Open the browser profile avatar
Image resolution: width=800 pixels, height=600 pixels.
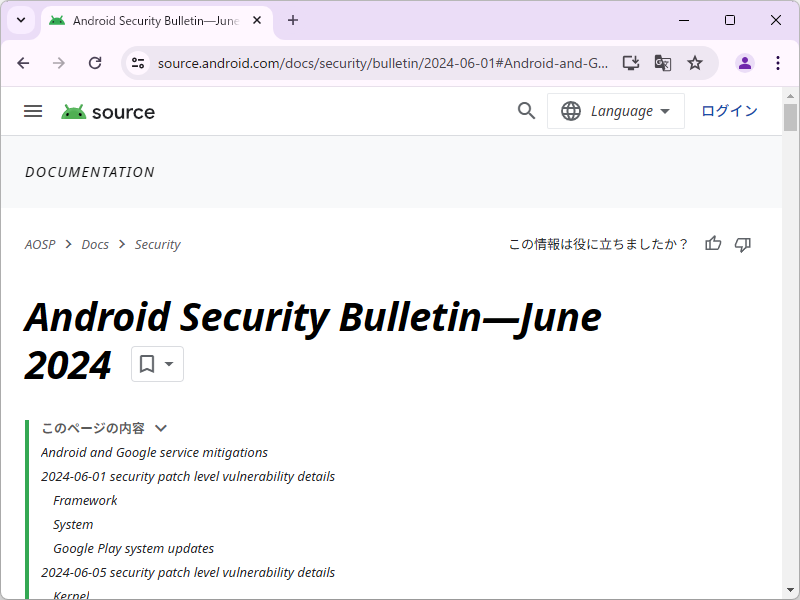744,62
